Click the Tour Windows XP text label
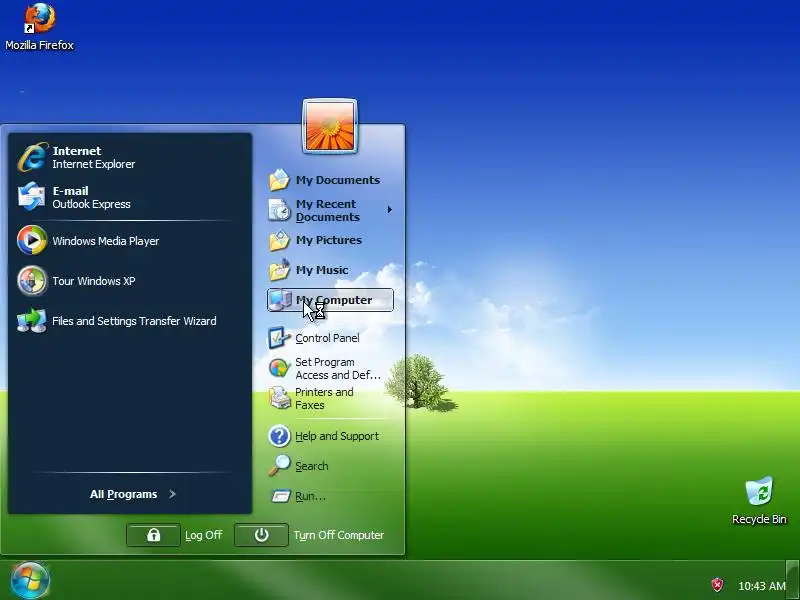Image resolution: width=800 pixels, height=600 pixels. coord(94,281)
